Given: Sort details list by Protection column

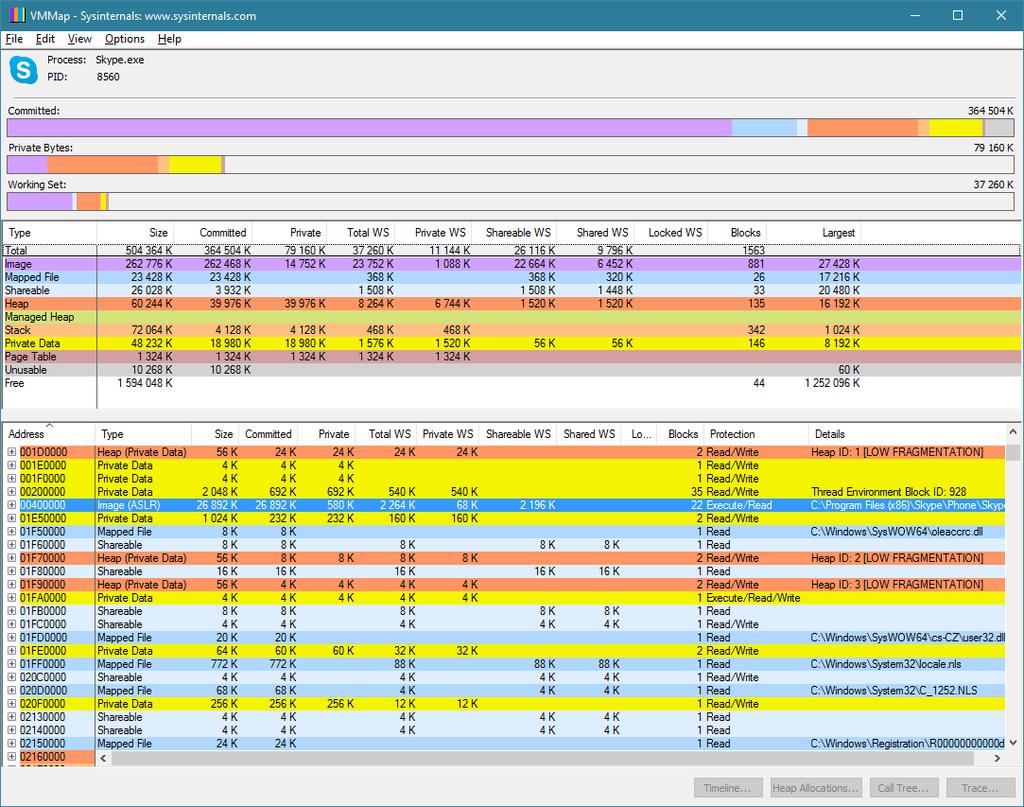Looking at the screenshot, I should [757, 434].
